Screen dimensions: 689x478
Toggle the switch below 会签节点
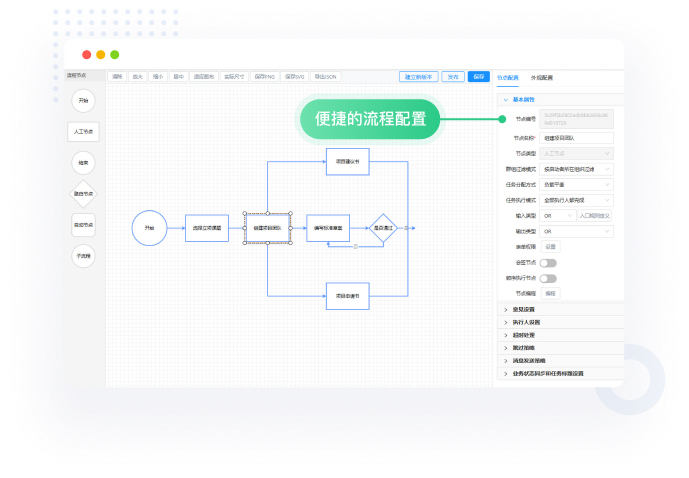pos(549,278)
